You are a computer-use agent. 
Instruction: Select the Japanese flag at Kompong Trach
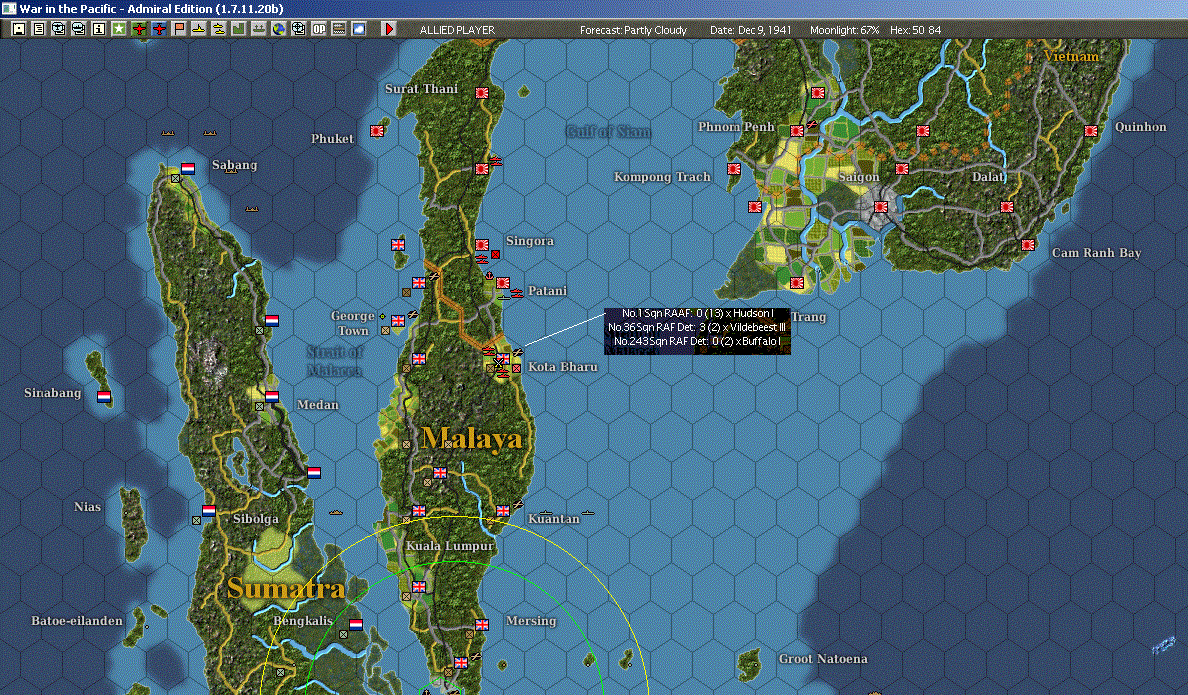tap(734, 169)
